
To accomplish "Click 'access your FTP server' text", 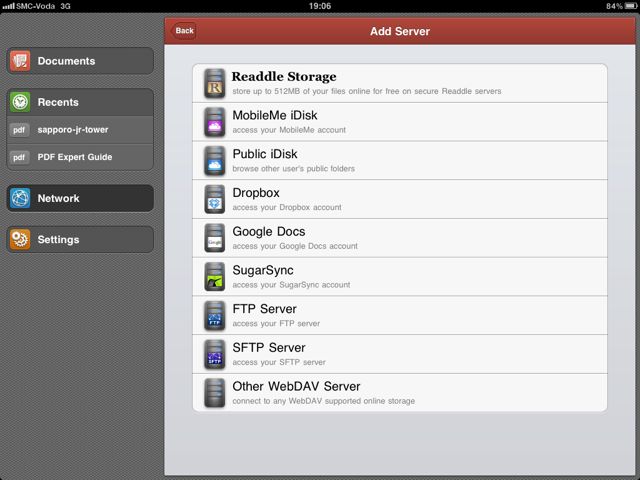I will [276, 324].
